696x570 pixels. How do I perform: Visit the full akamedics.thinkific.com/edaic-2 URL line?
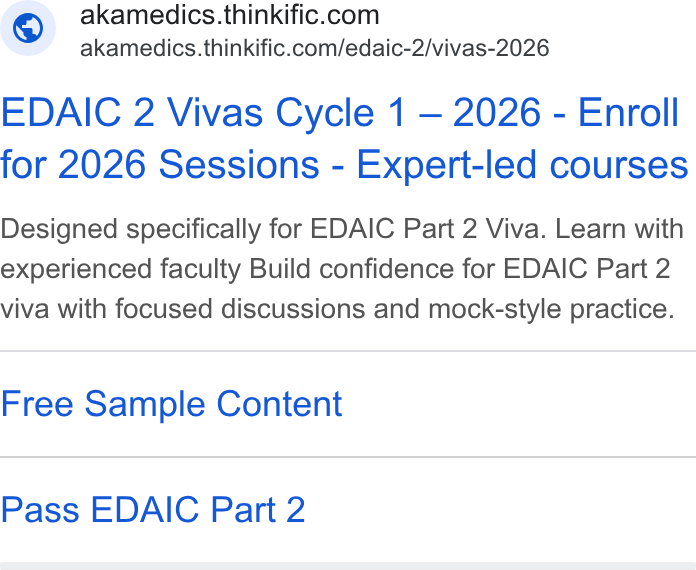315,48
